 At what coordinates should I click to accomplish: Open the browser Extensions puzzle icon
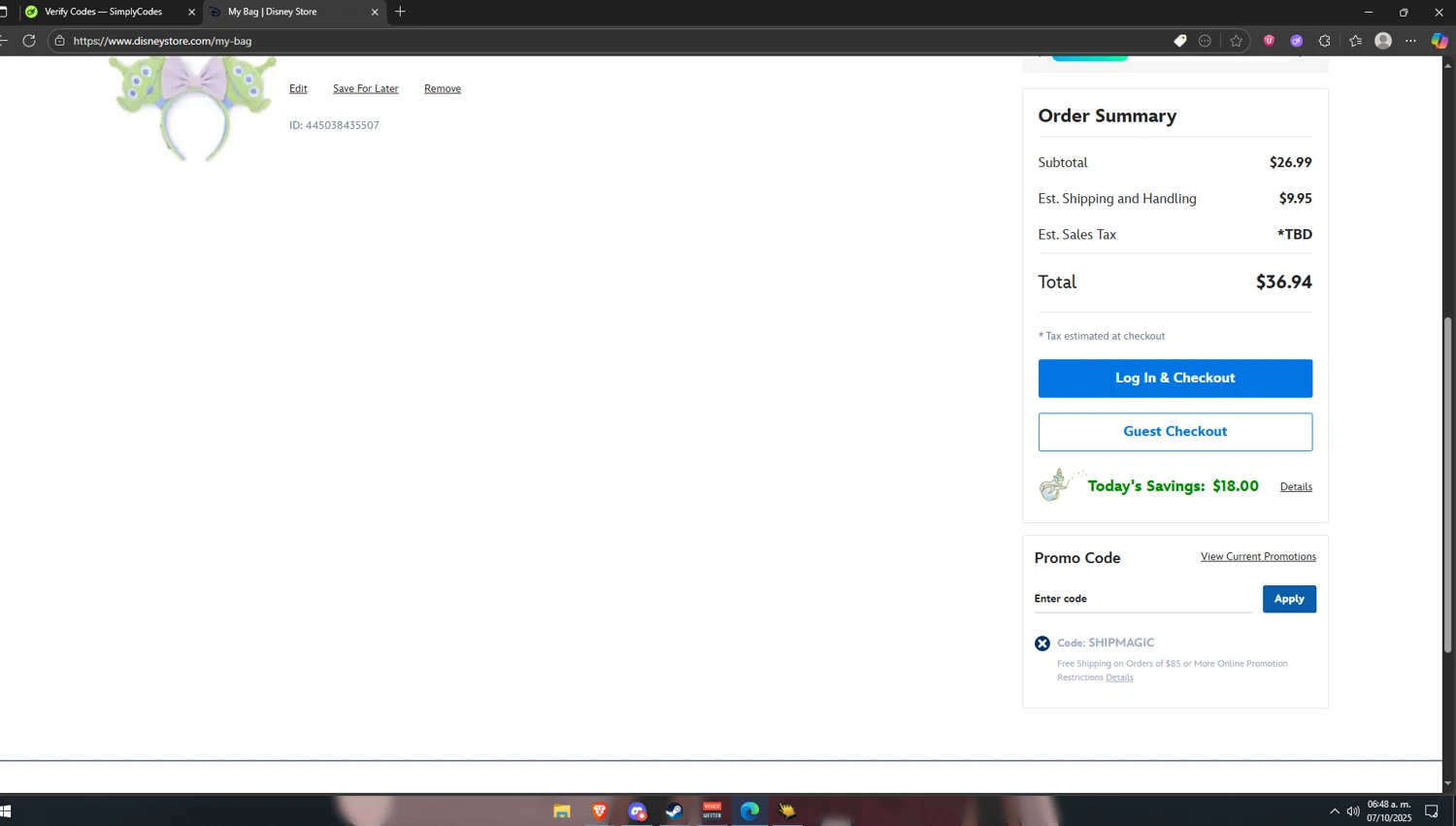(x=1325, y=41)
